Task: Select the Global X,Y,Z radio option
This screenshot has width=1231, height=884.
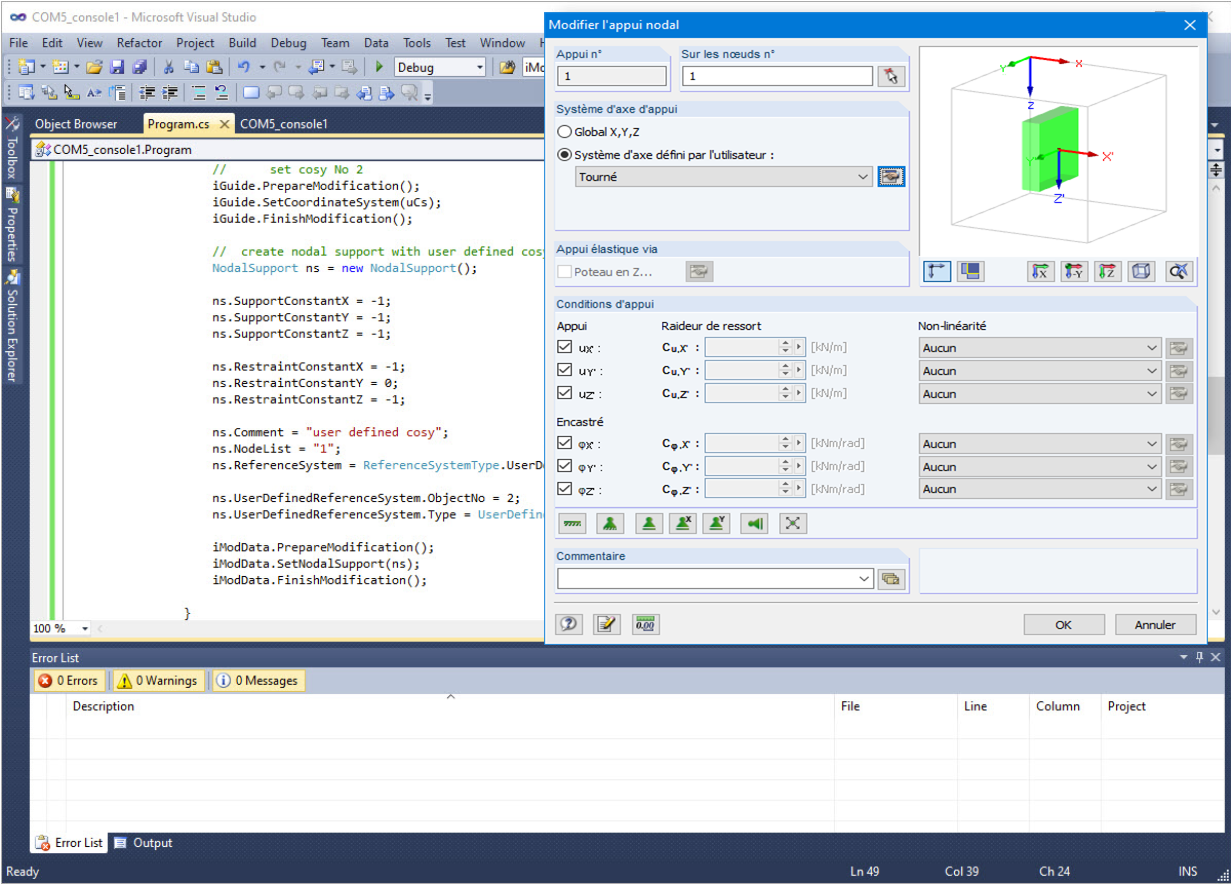Action: 565,132
